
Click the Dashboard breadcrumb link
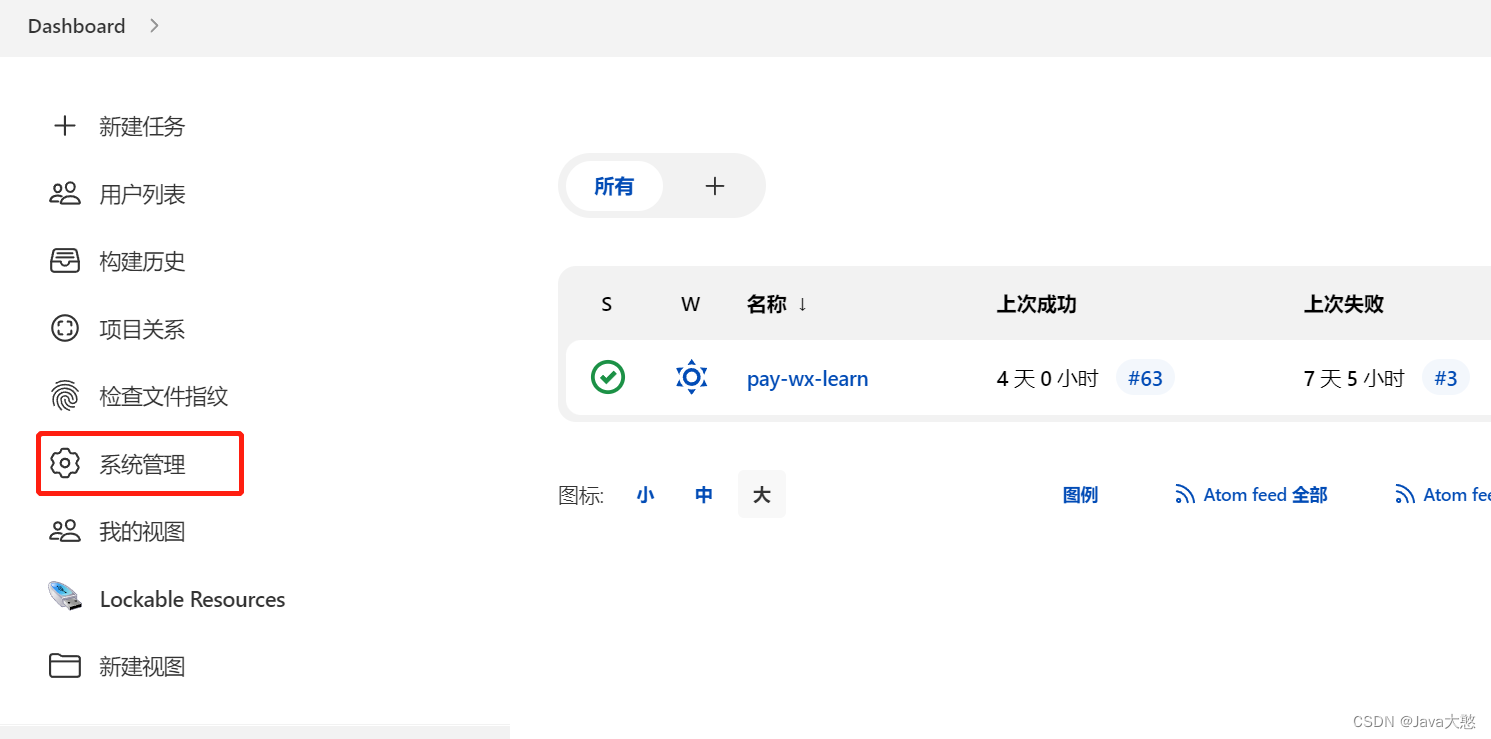click(x=77, y=26)
